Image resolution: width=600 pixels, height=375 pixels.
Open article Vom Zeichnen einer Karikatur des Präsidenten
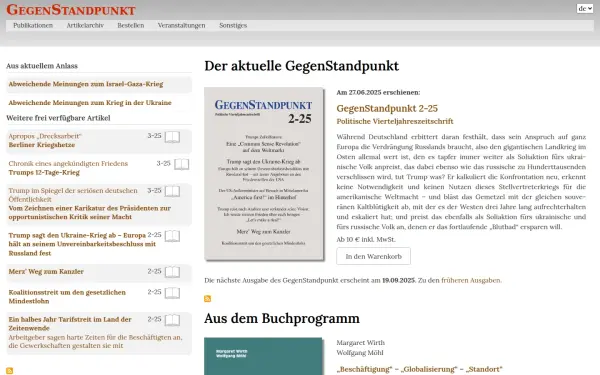tap(90, 212)
